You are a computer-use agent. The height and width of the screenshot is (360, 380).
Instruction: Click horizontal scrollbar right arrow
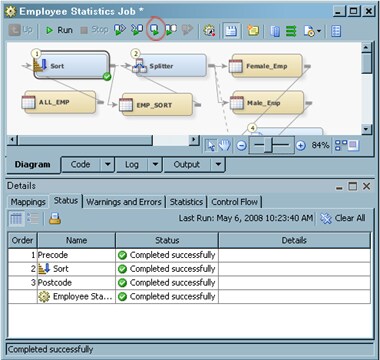pyautogui.click(x=194, y=140)
